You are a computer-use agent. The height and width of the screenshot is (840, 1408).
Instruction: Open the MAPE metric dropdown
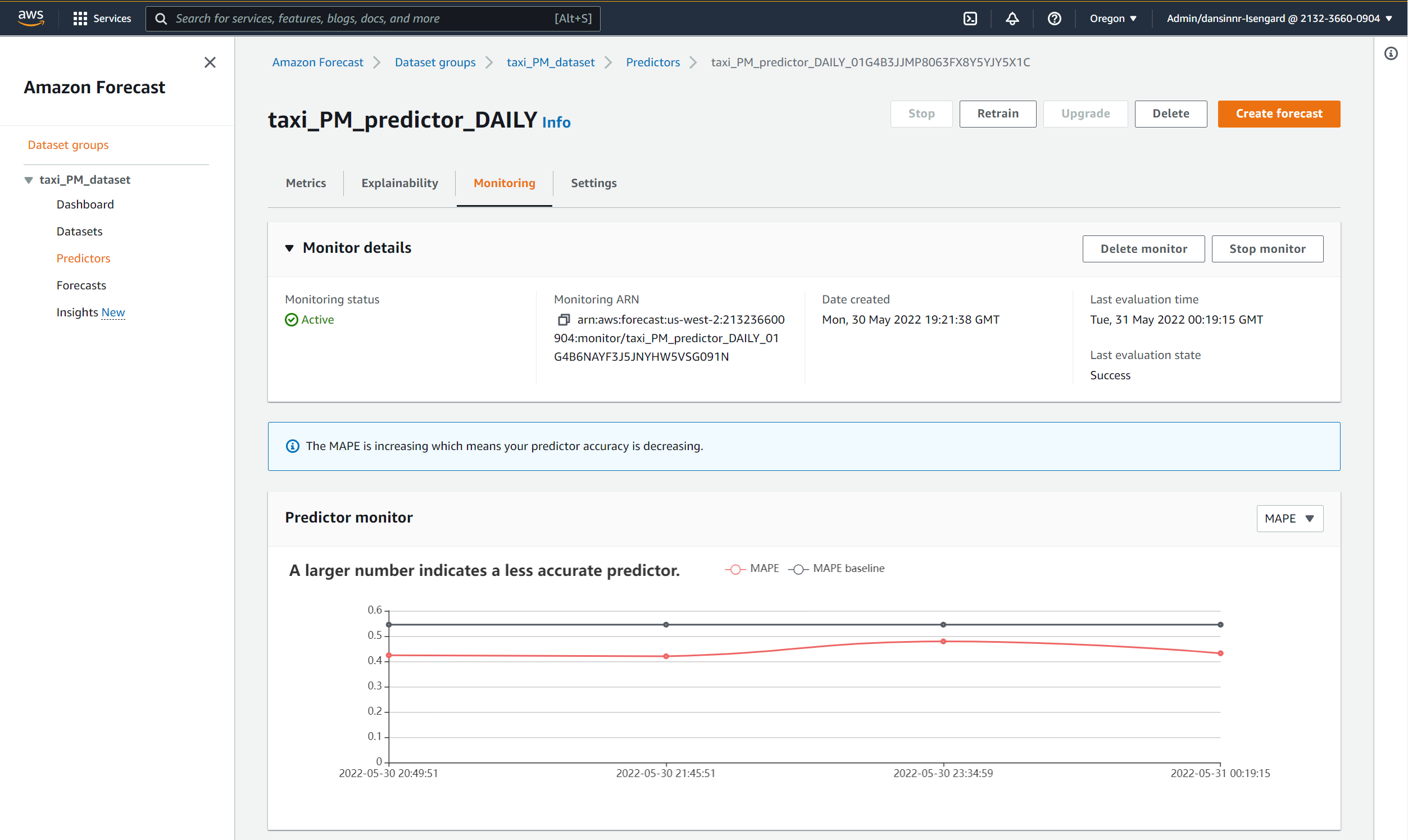pyautogui.click(x=1289, y=519)
